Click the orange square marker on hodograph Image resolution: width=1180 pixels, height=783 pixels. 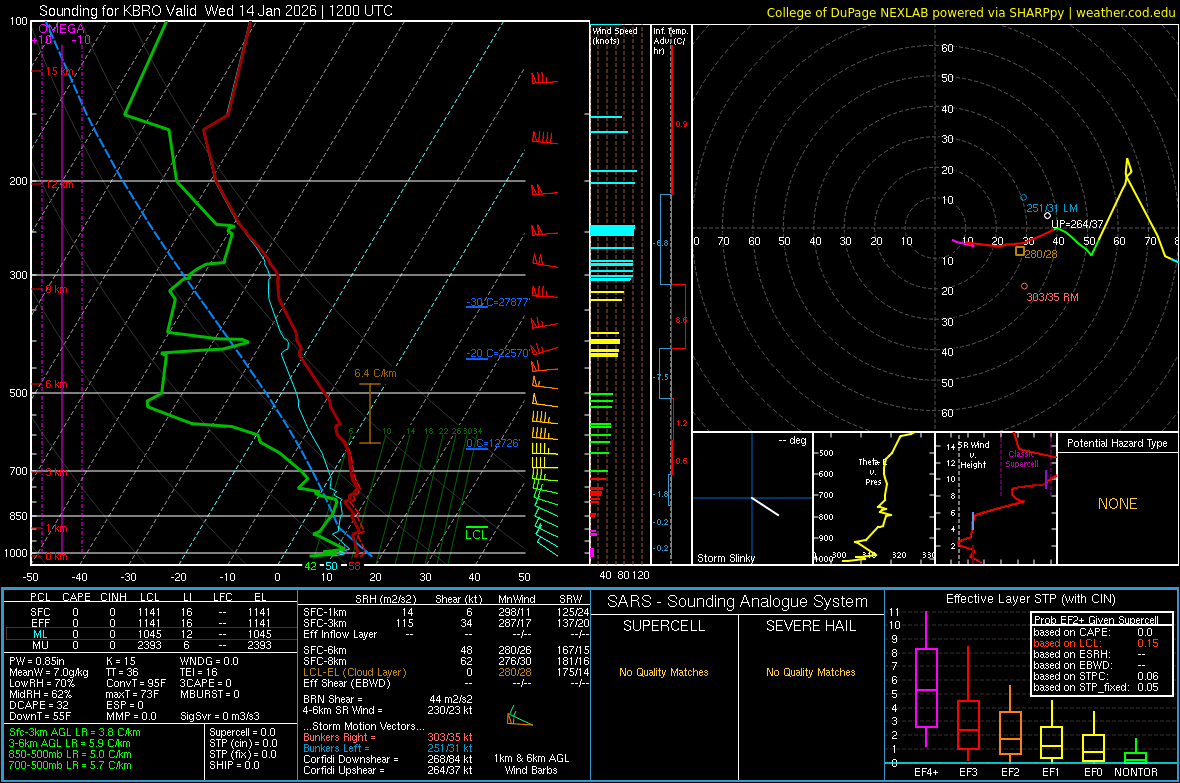pyautogui.click(x=1020, y=251)
